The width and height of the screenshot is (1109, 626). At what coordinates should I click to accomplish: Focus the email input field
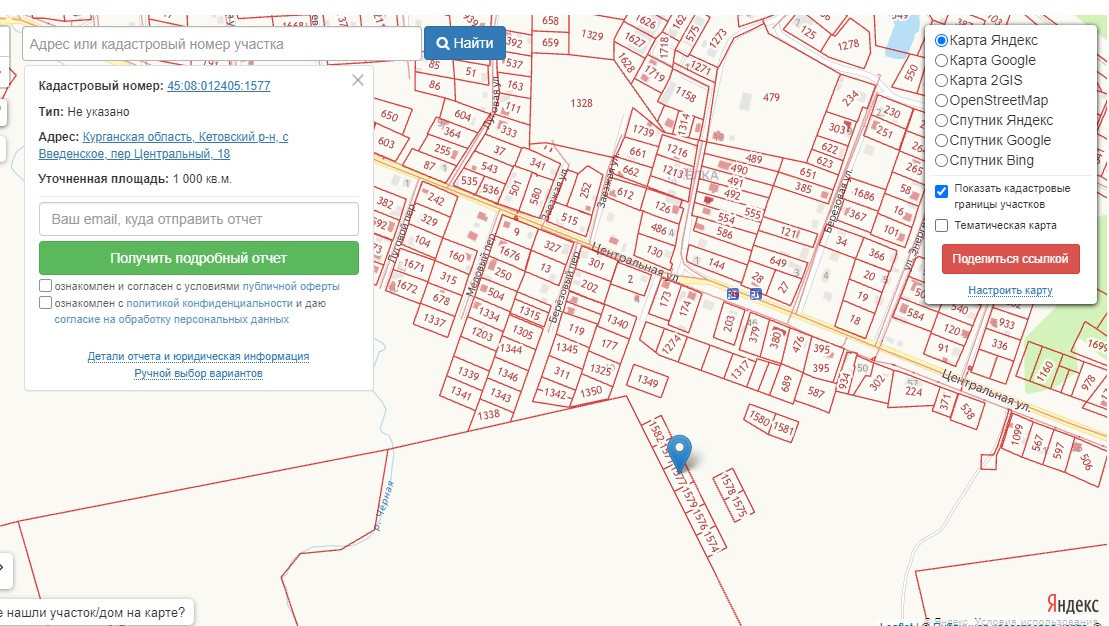click(x=199, y=219)
